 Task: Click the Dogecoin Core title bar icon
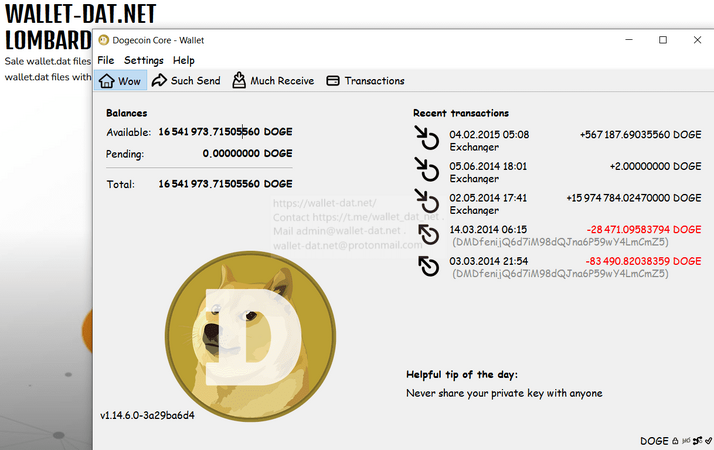(104, 40)
